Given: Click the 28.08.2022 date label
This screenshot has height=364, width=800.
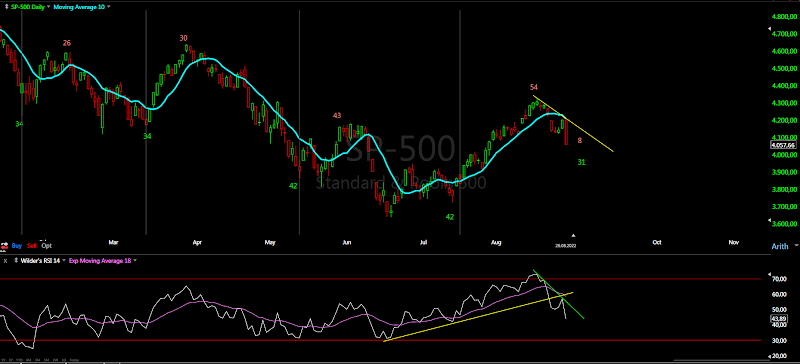Looking at the screenshot, I should point(566,246).
